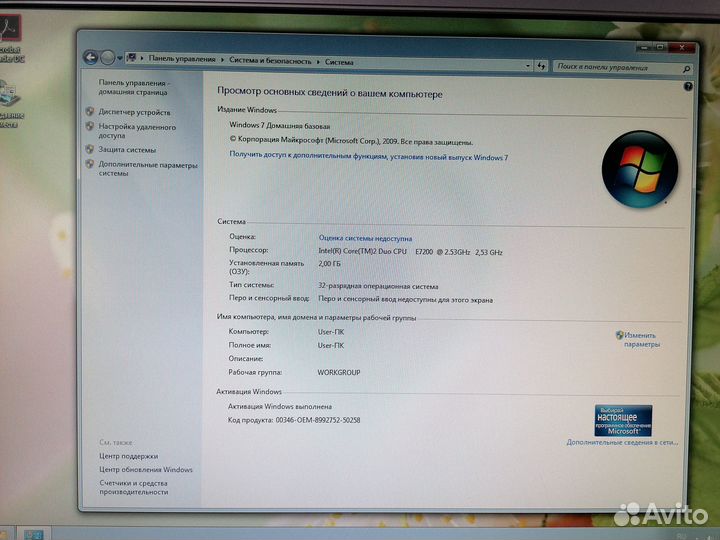Screen dimensions: 720x540
Task: Click 'Оценка системы недоступна' link
Action: pyautogui.click(x=365, y=238)
